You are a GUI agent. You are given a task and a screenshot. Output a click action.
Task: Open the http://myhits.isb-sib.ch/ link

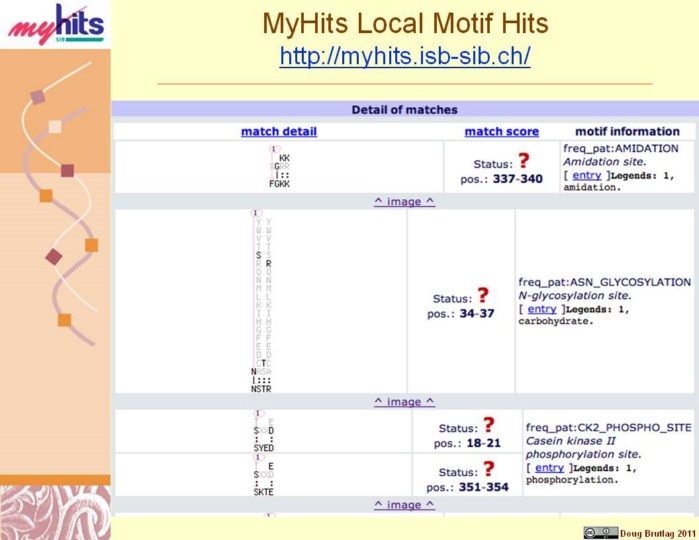pos(404,56)
